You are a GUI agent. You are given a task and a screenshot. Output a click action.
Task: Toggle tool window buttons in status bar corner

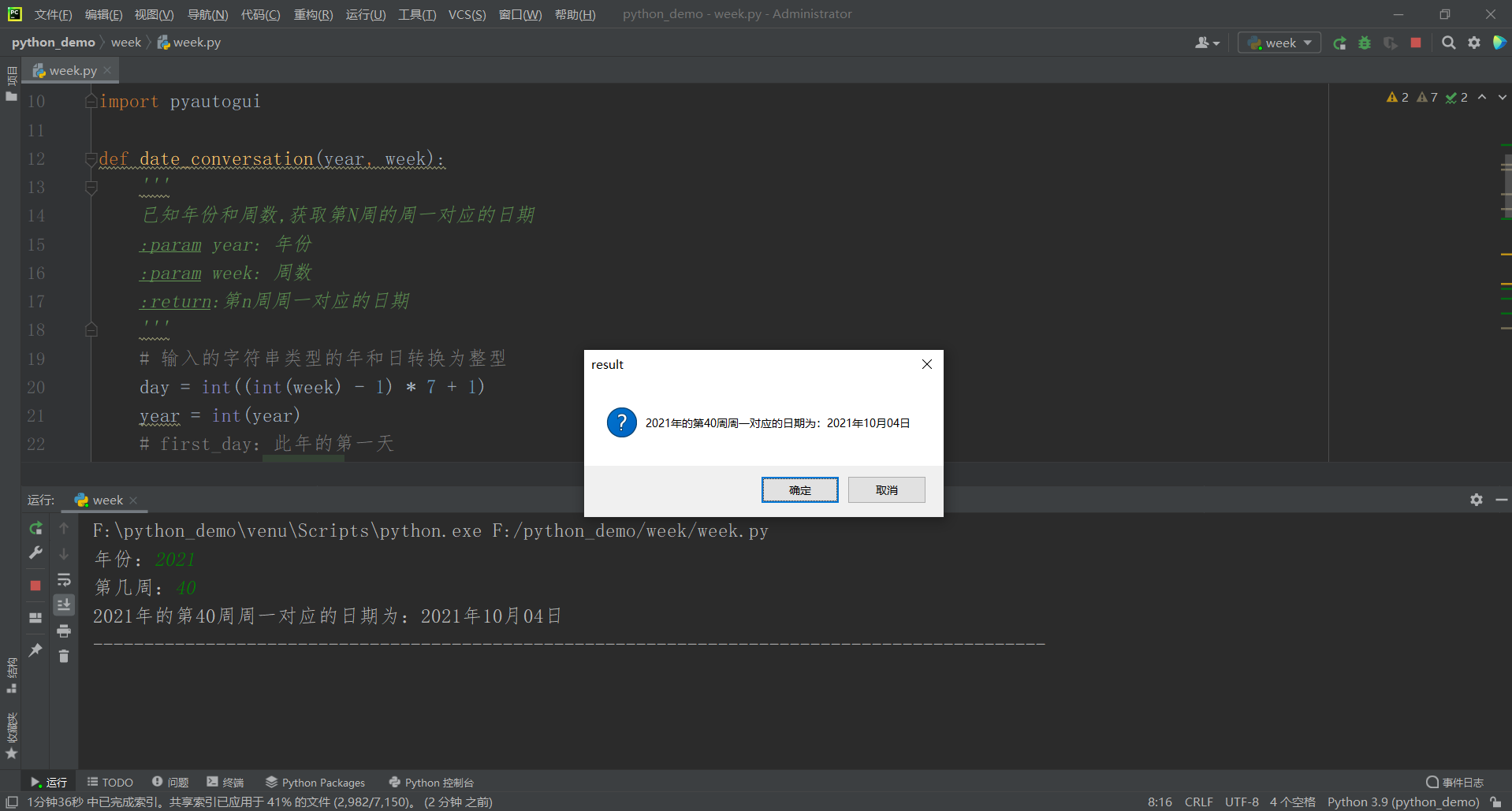pyautogui.click(x=12, y=802)
